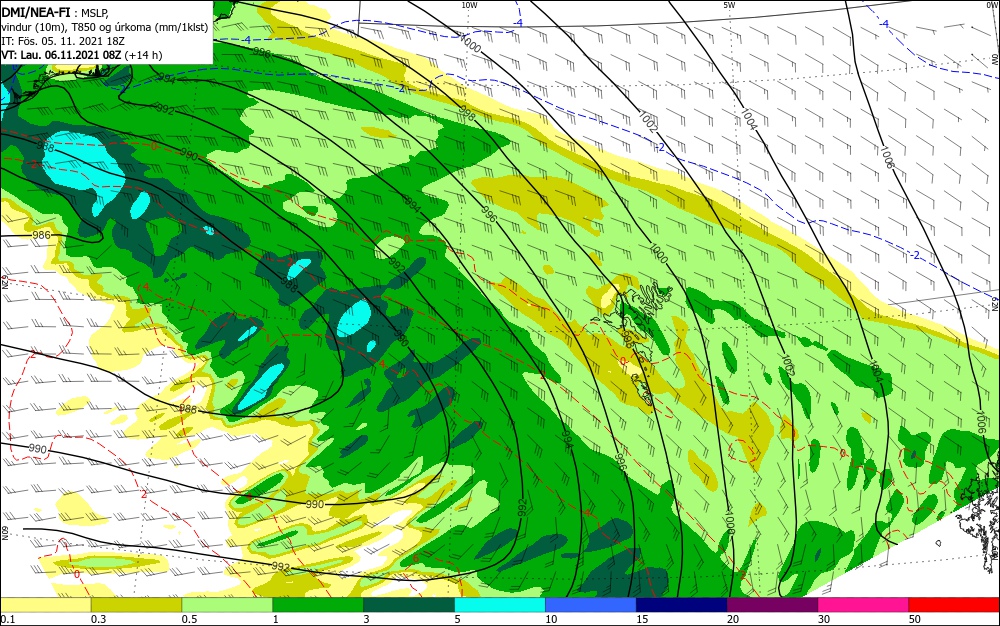Click the 'VT: Lau. 06.11.2021 08Z' valid time
1000x626 pixels.
pos(61,55)
